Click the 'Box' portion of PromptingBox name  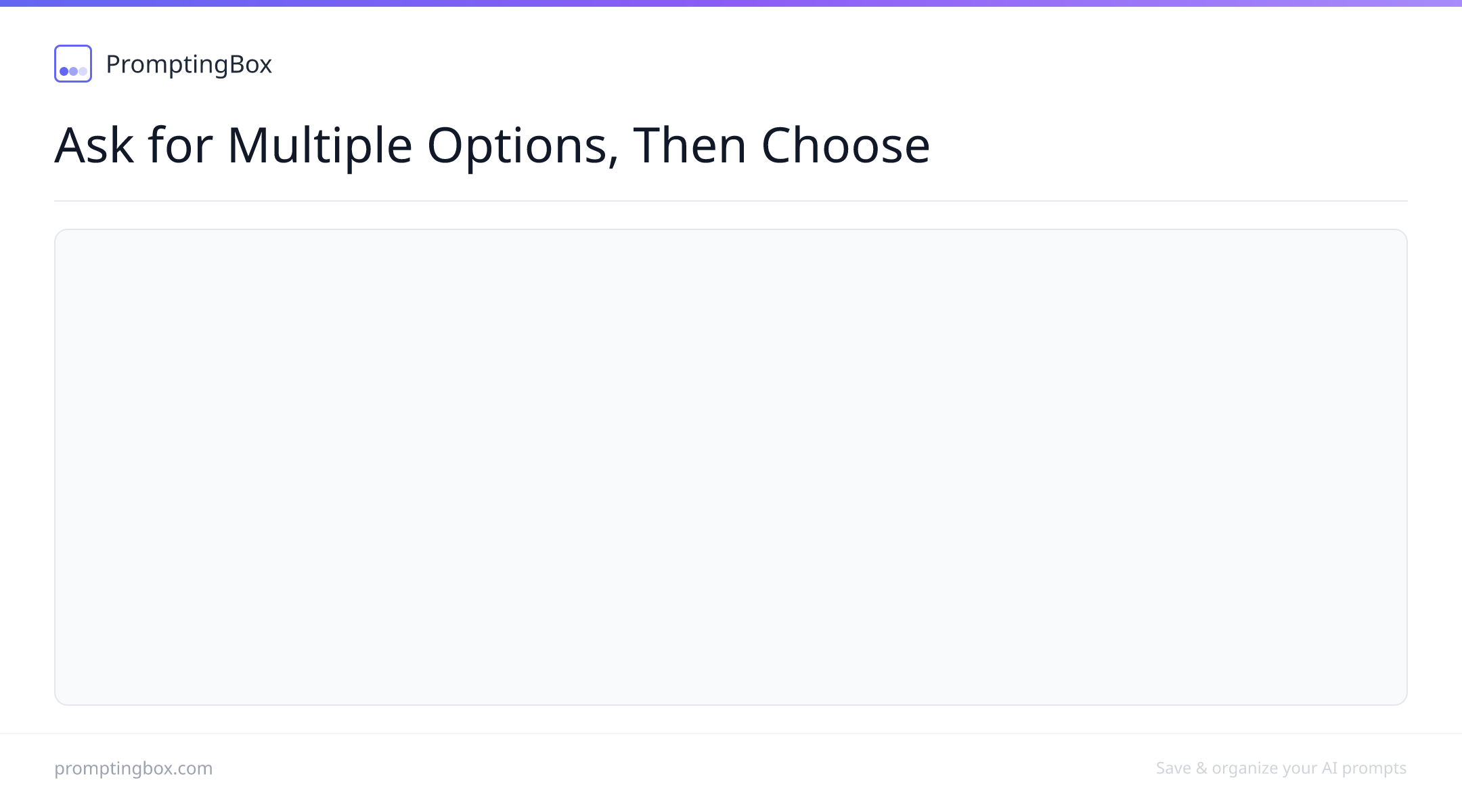[250, 64]
